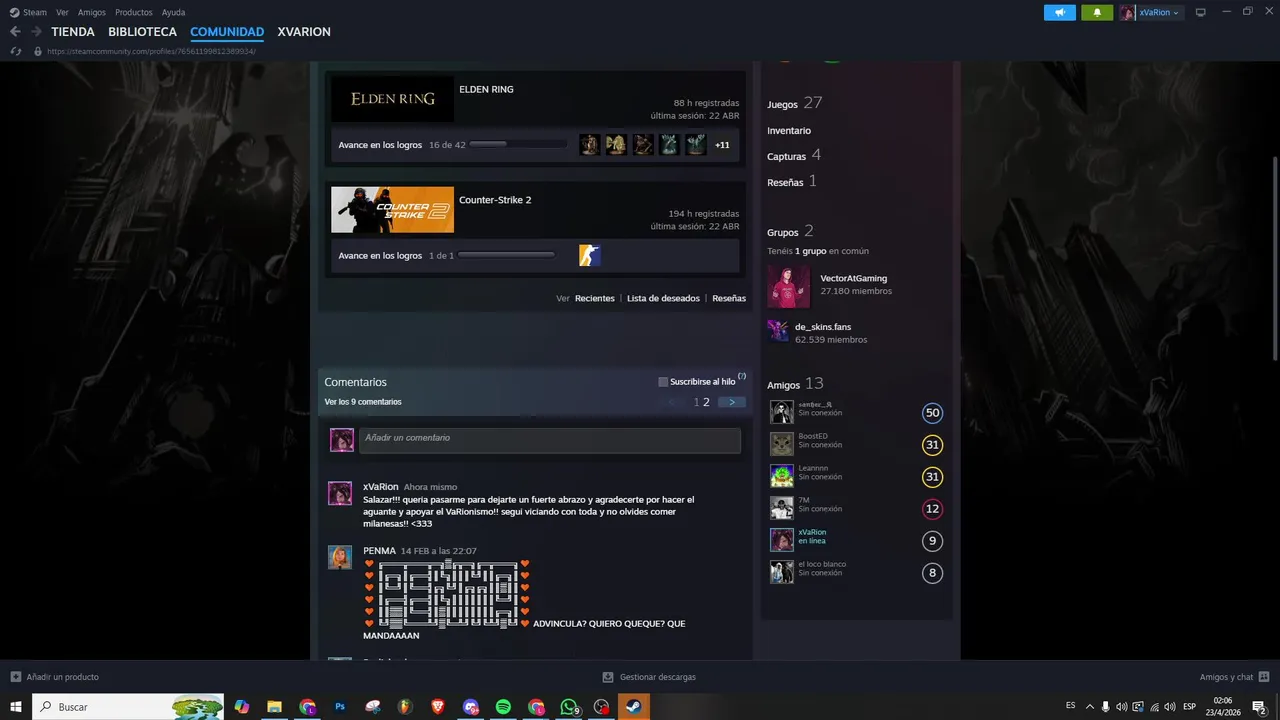This screenshot has height=720, width=1280.
Task: Click the fifth Elden Ring achievement icon
Action: [x=696, y=145]
